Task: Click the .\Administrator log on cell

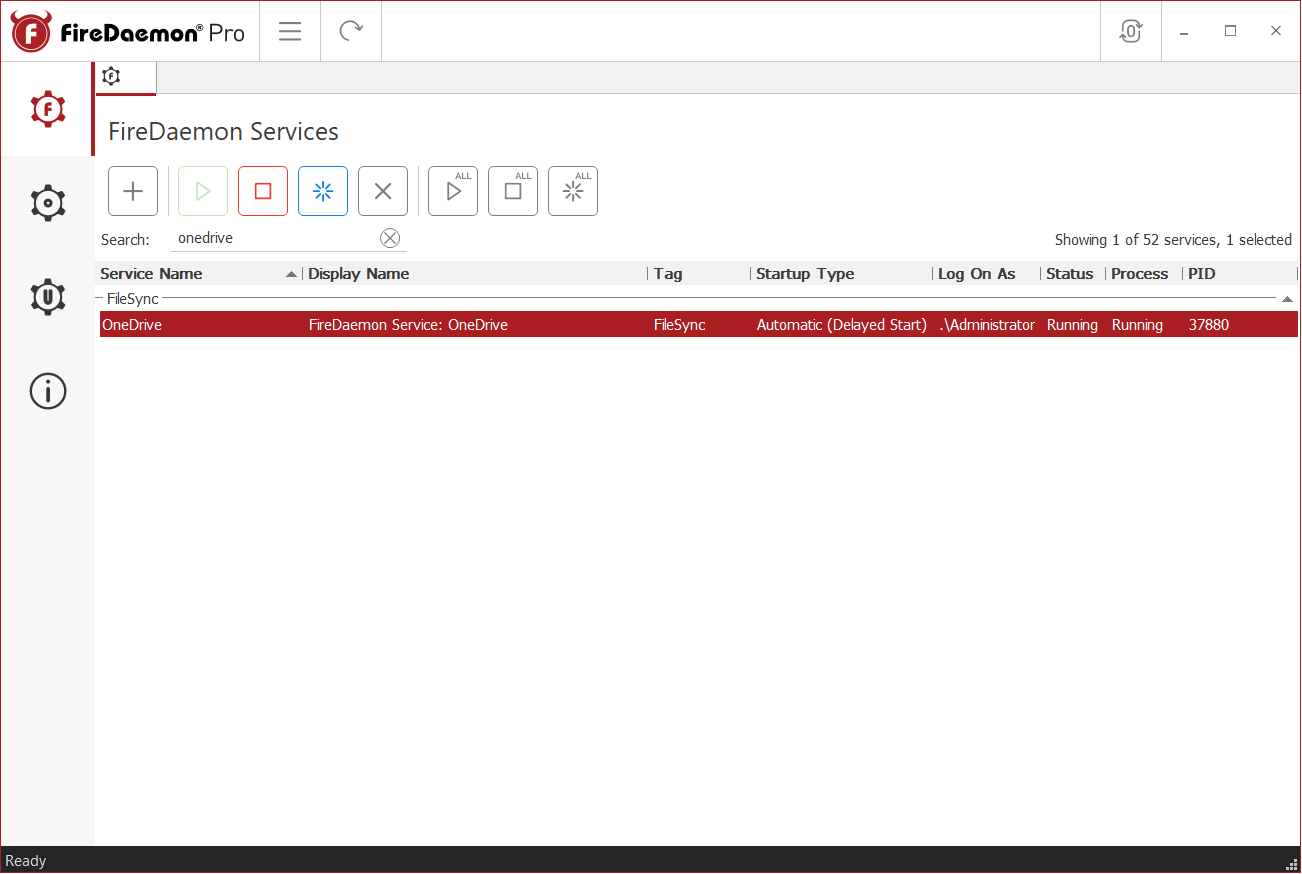Action: [x=987, y=325]
